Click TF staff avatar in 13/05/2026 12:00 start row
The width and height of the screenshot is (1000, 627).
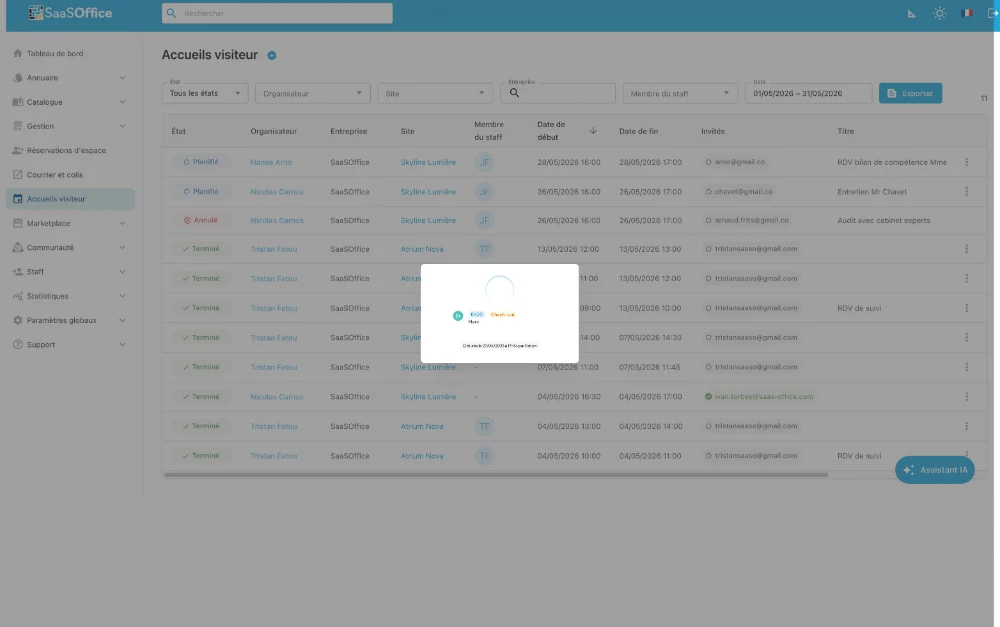click(484, 249)
